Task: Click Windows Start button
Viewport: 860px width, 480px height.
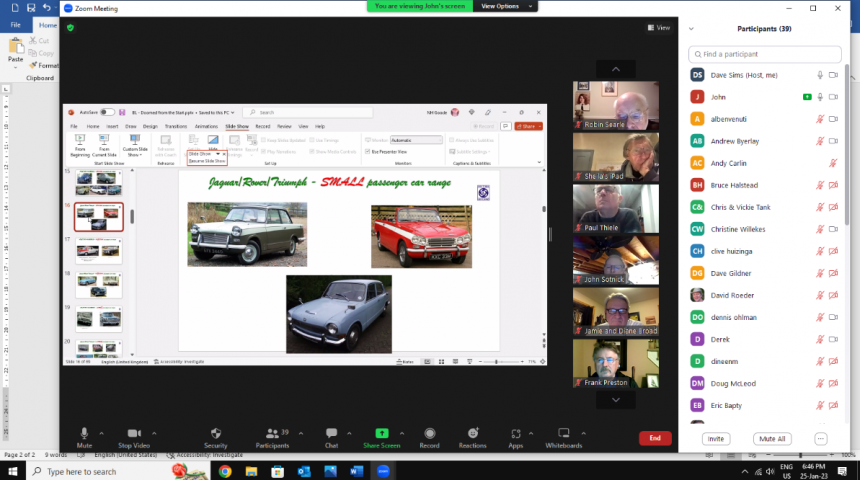Action: pos(13,471)
